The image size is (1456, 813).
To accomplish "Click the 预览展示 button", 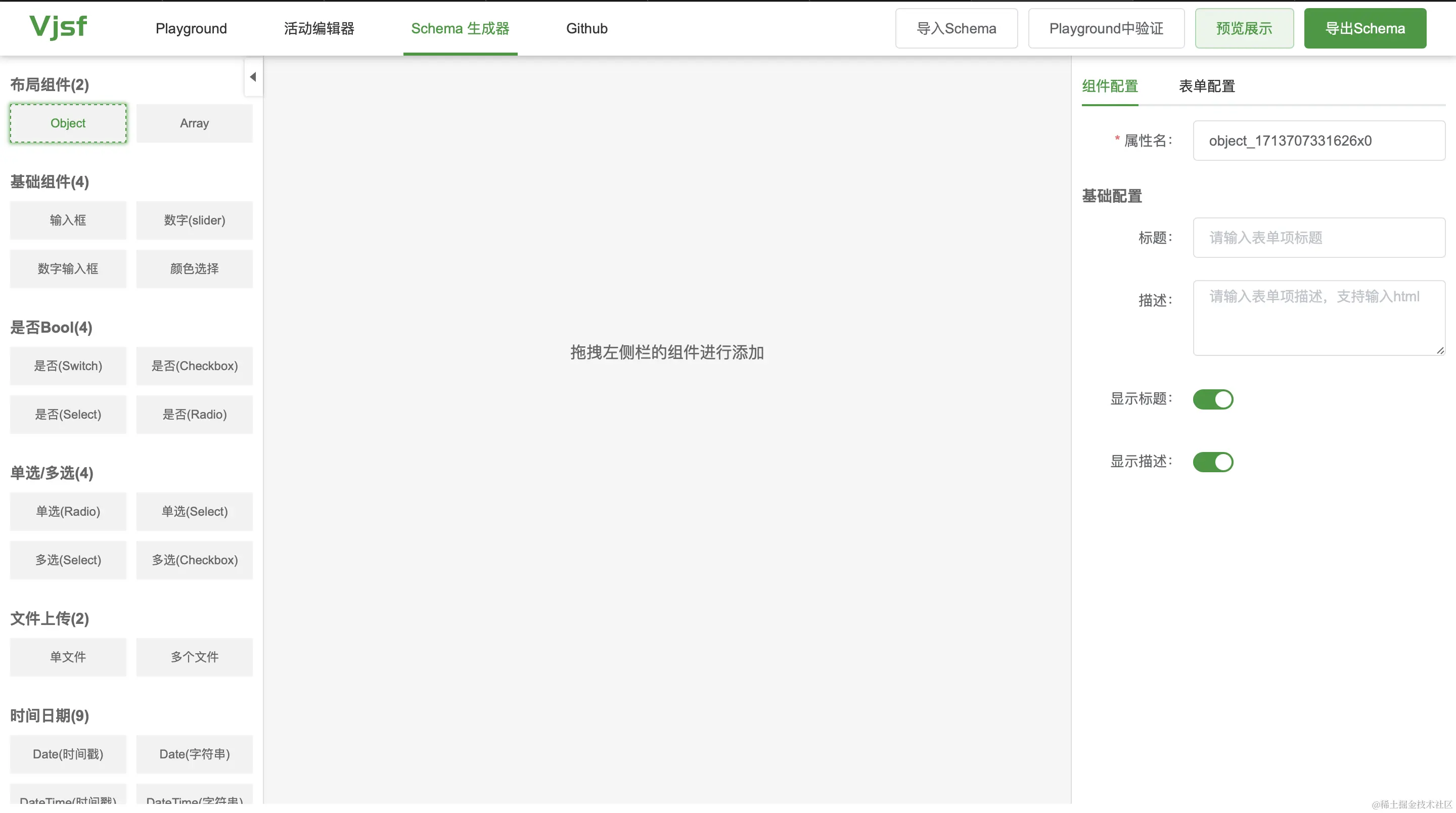I will tap(1244, 28).
